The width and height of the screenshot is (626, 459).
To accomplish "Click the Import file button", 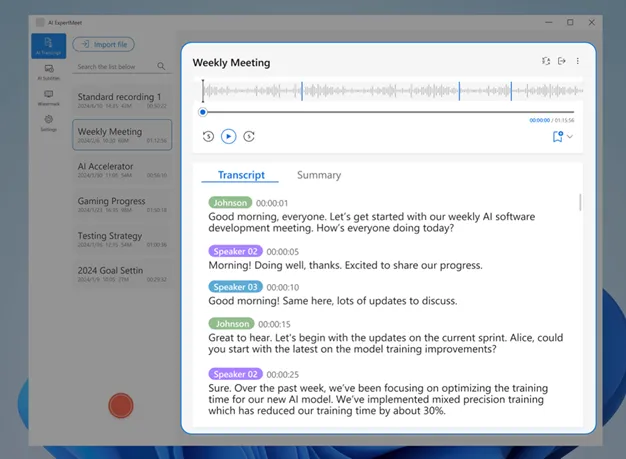I will pos(103,44).
